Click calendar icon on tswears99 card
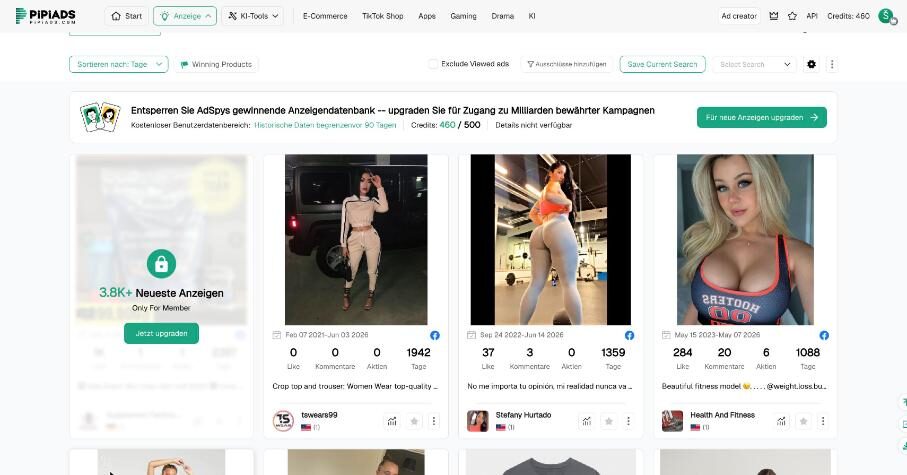The height and width of the screenshot is (475, 907). (276, 335)
